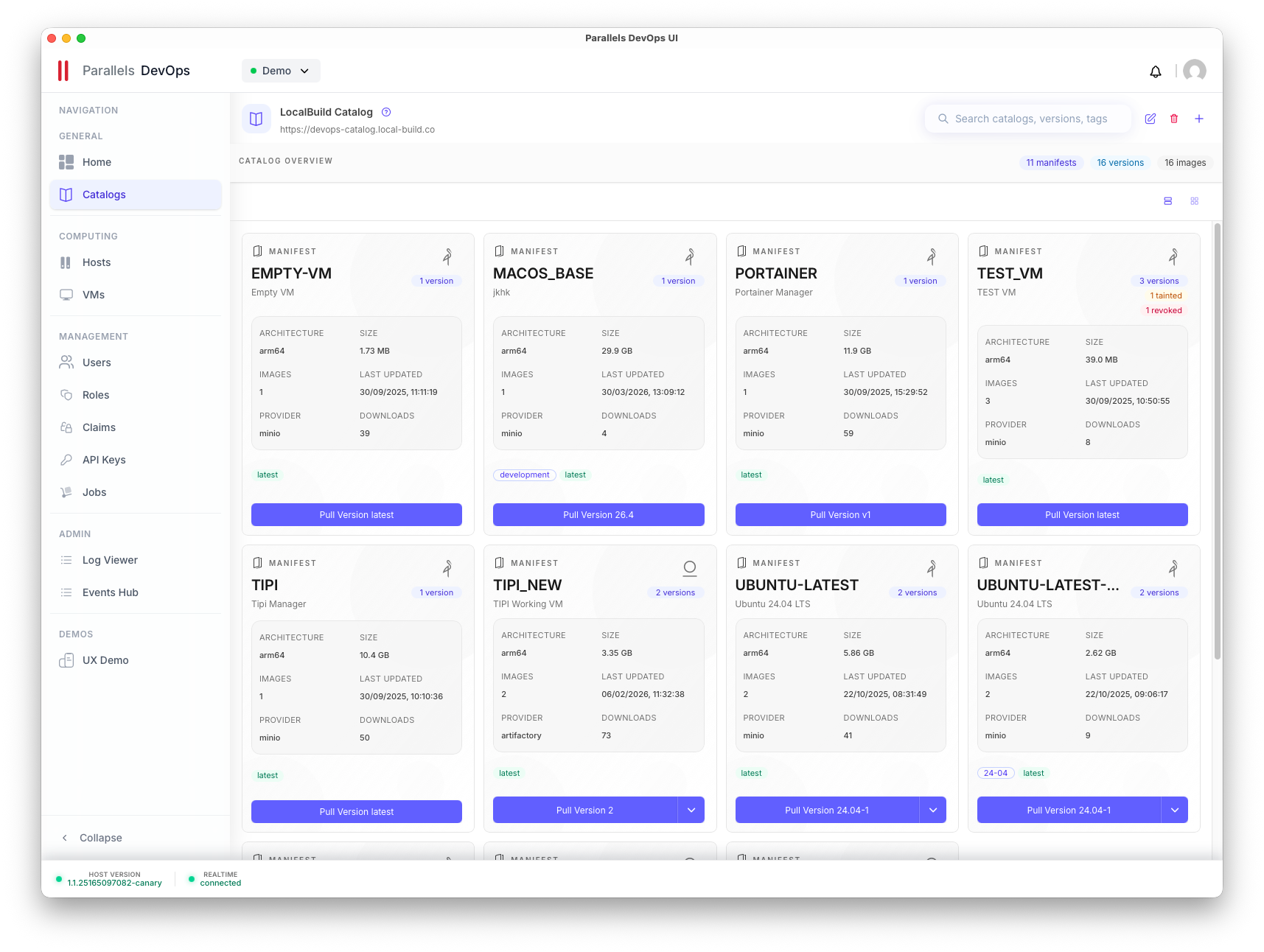Click the 11 manifests badge
This screenshot has height=952, width=1264.
pyautogui.click(x=1051, y=163)
